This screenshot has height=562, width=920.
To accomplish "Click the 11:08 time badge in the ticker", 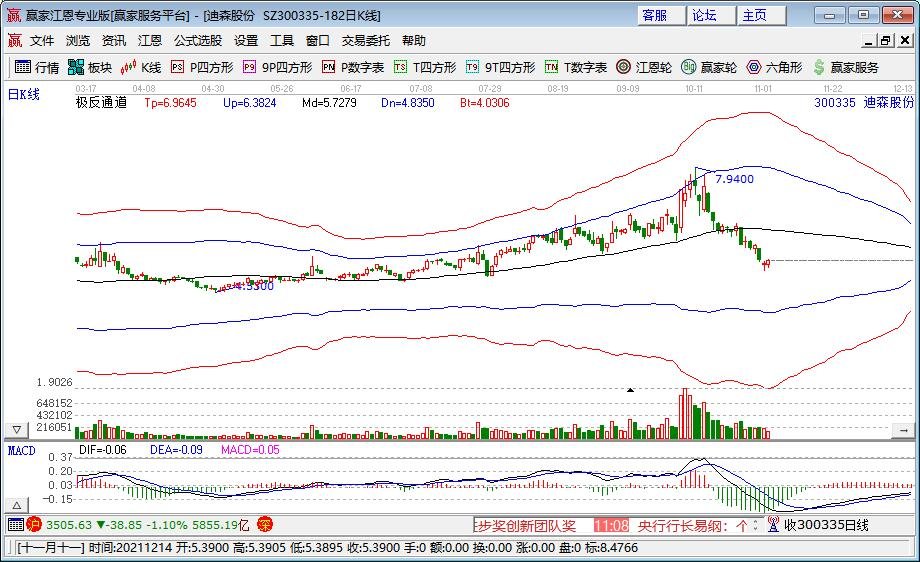I will click(611, 525).
